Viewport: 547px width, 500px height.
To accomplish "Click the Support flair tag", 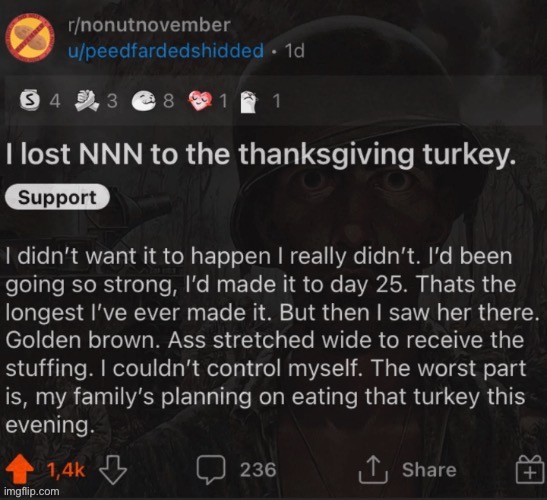I will (57, 197).
